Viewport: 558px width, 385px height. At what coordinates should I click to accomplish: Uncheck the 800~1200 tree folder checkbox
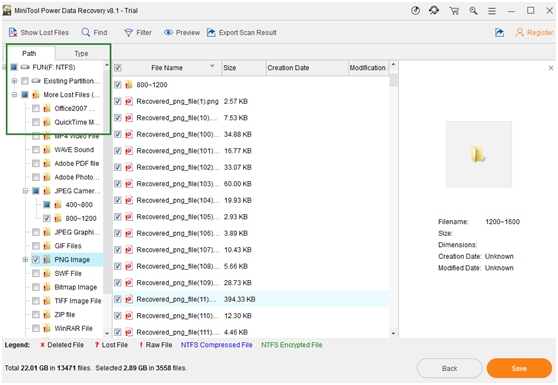pos(47,218)
